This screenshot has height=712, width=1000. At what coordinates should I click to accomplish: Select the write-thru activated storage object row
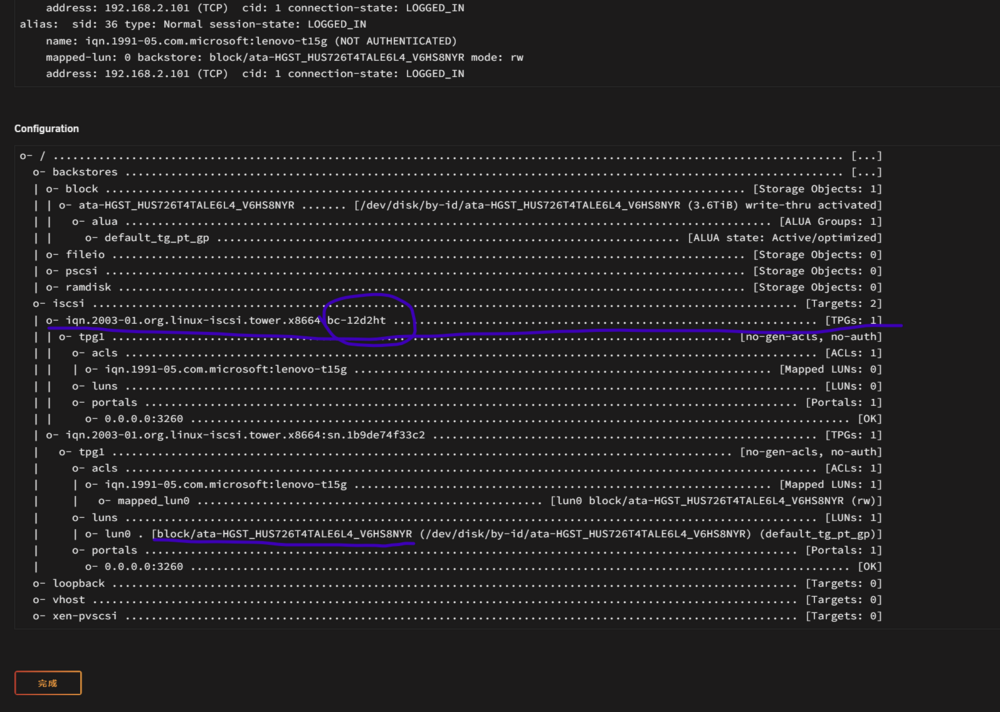tap(470, 205)
